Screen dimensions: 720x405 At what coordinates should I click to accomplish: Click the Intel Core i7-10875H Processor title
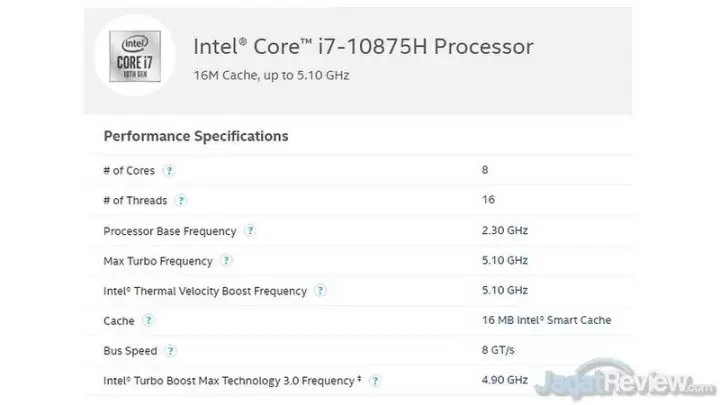tap(362, 46)
